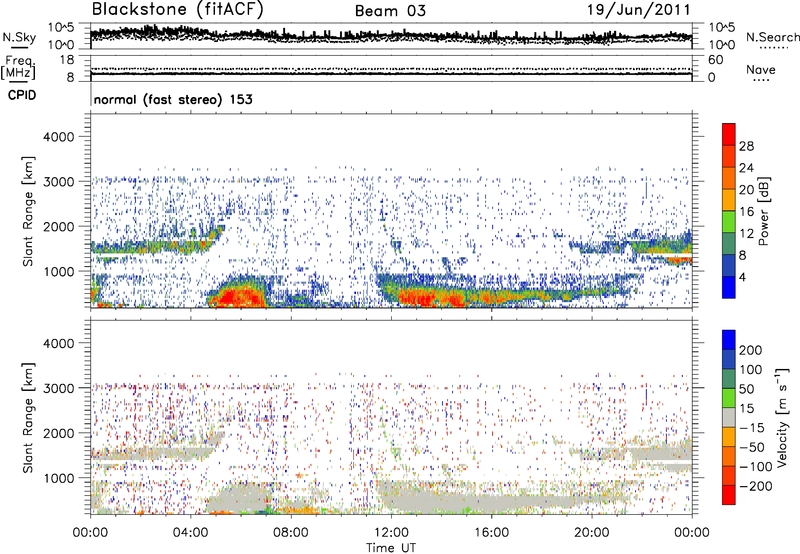800x554 pixels.
Task: Select the '2000' tick of the power panel
Action: click(x=58, y=226)
